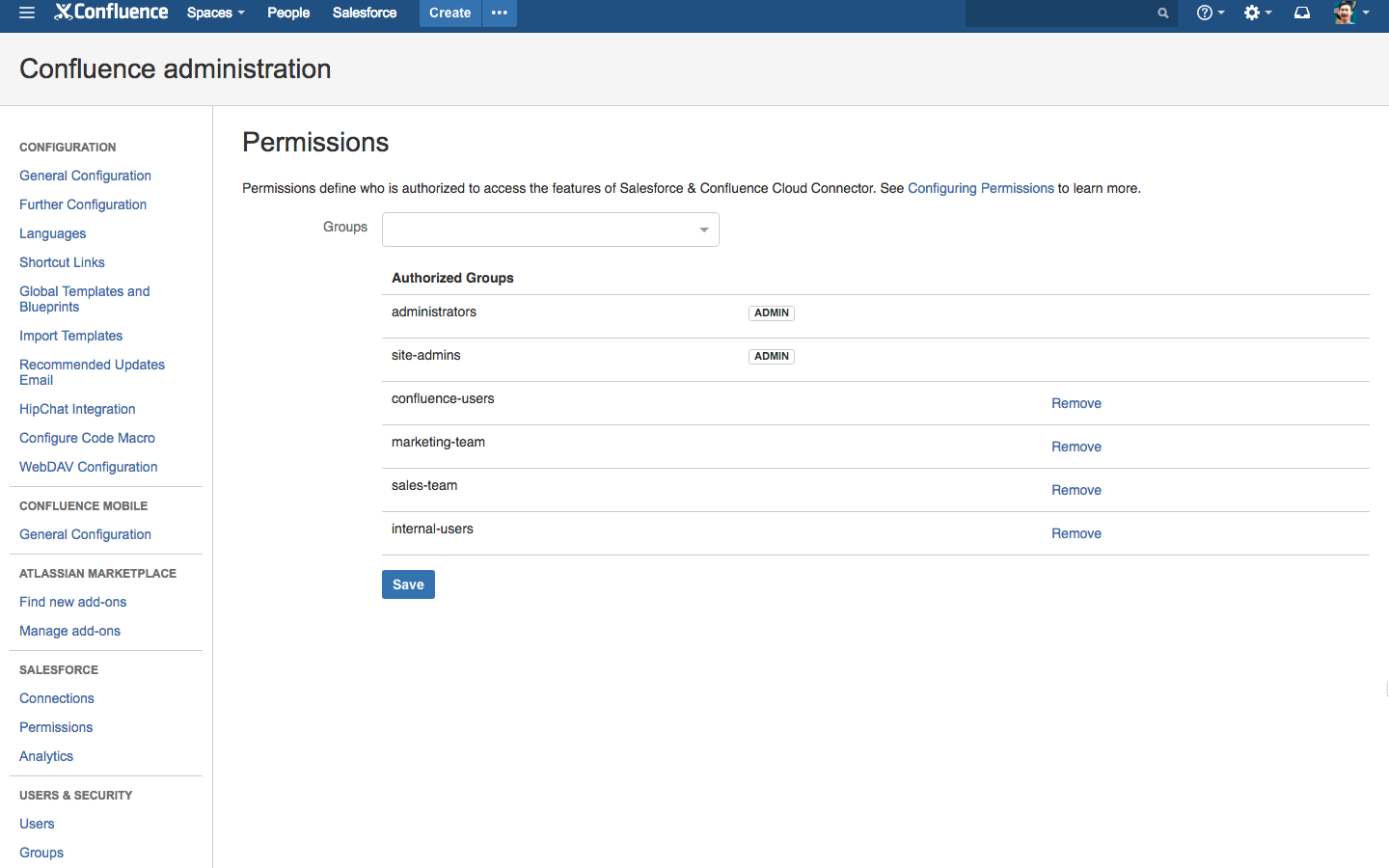Click the Save button
The image size is (1389, 868).
[x=408, y=584]
